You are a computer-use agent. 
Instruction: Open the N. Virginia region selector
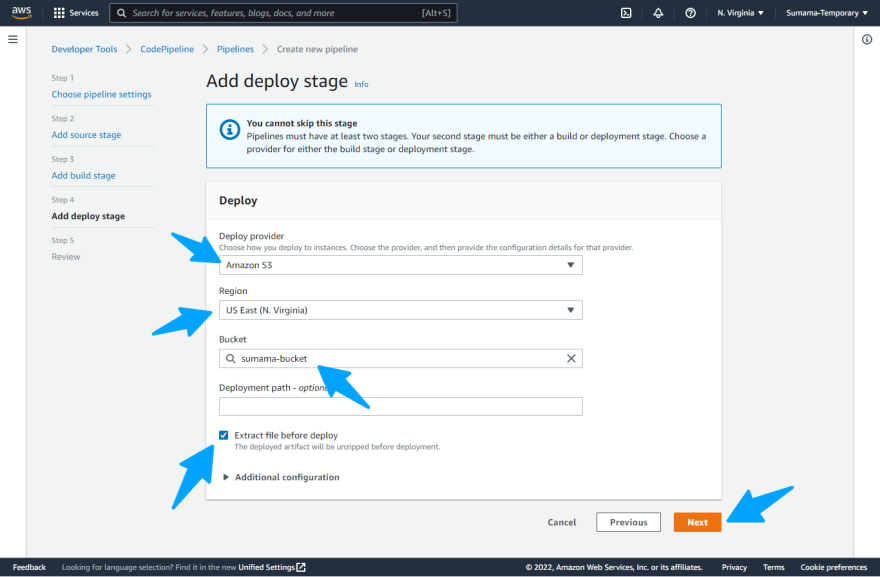point(740,13)
